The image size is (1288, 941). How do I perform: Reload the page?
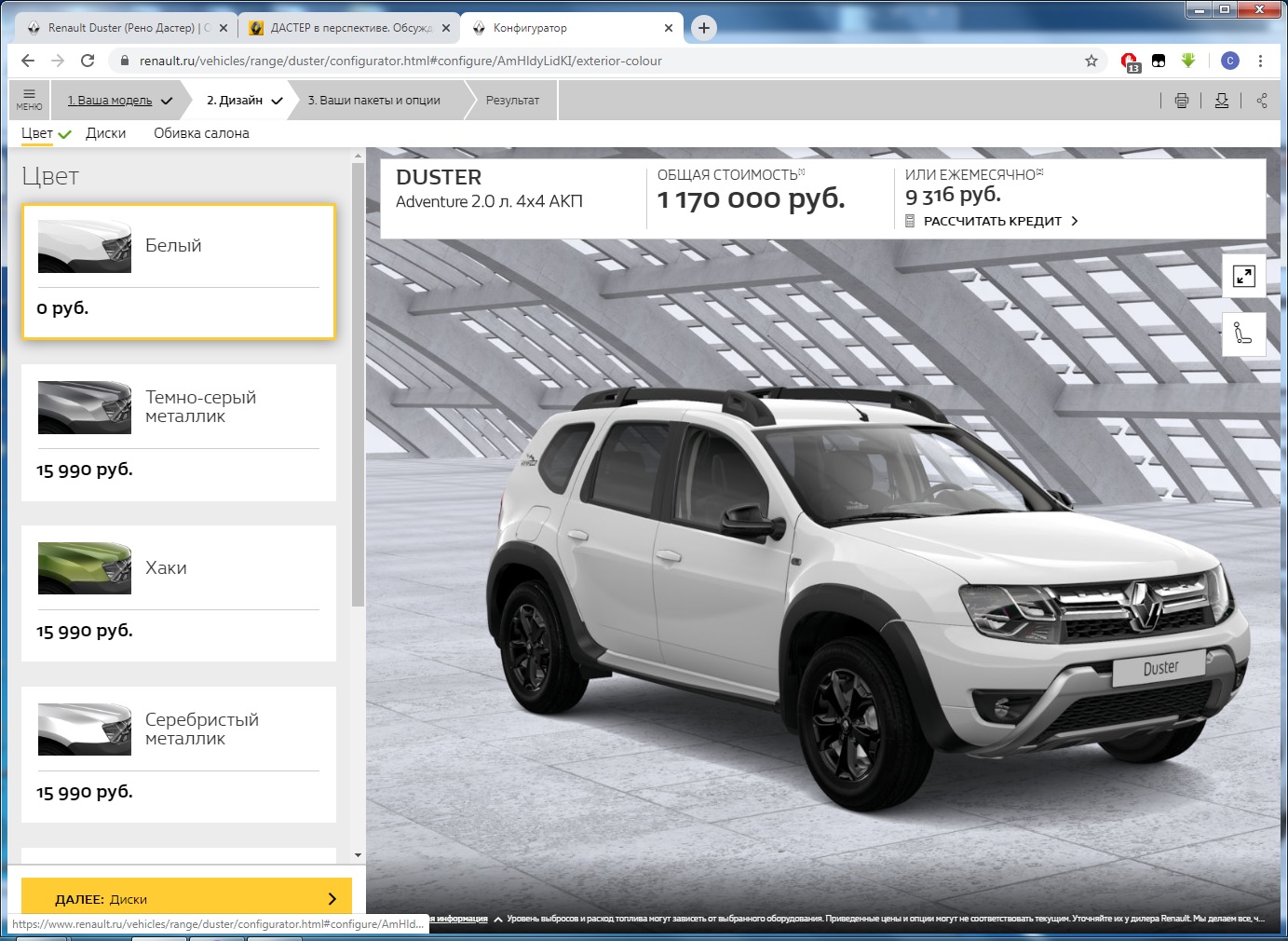[x=88, y=61]
